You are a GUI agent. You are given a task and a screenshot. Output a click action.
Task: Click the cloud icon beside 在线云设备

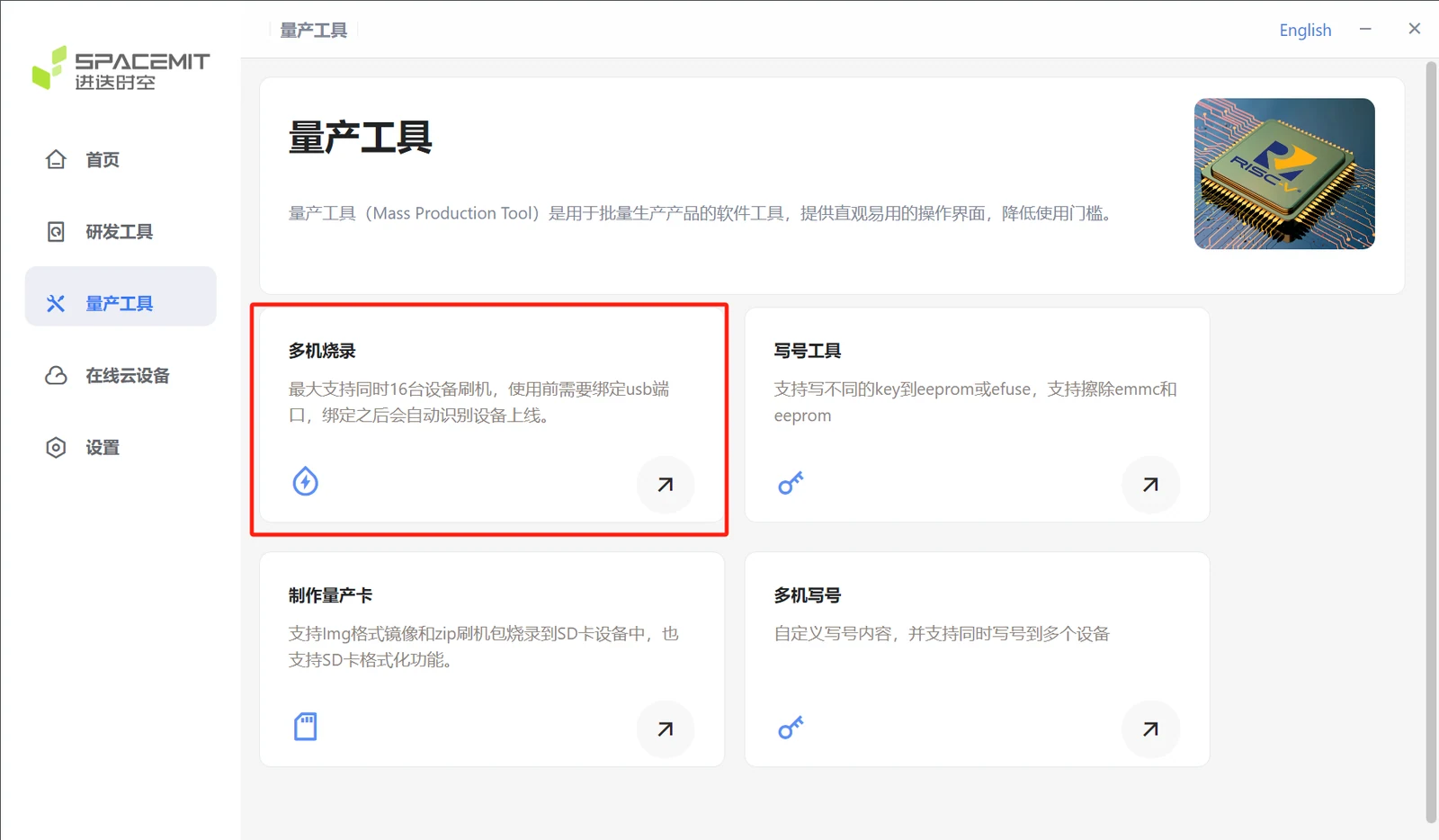[56, 376]
